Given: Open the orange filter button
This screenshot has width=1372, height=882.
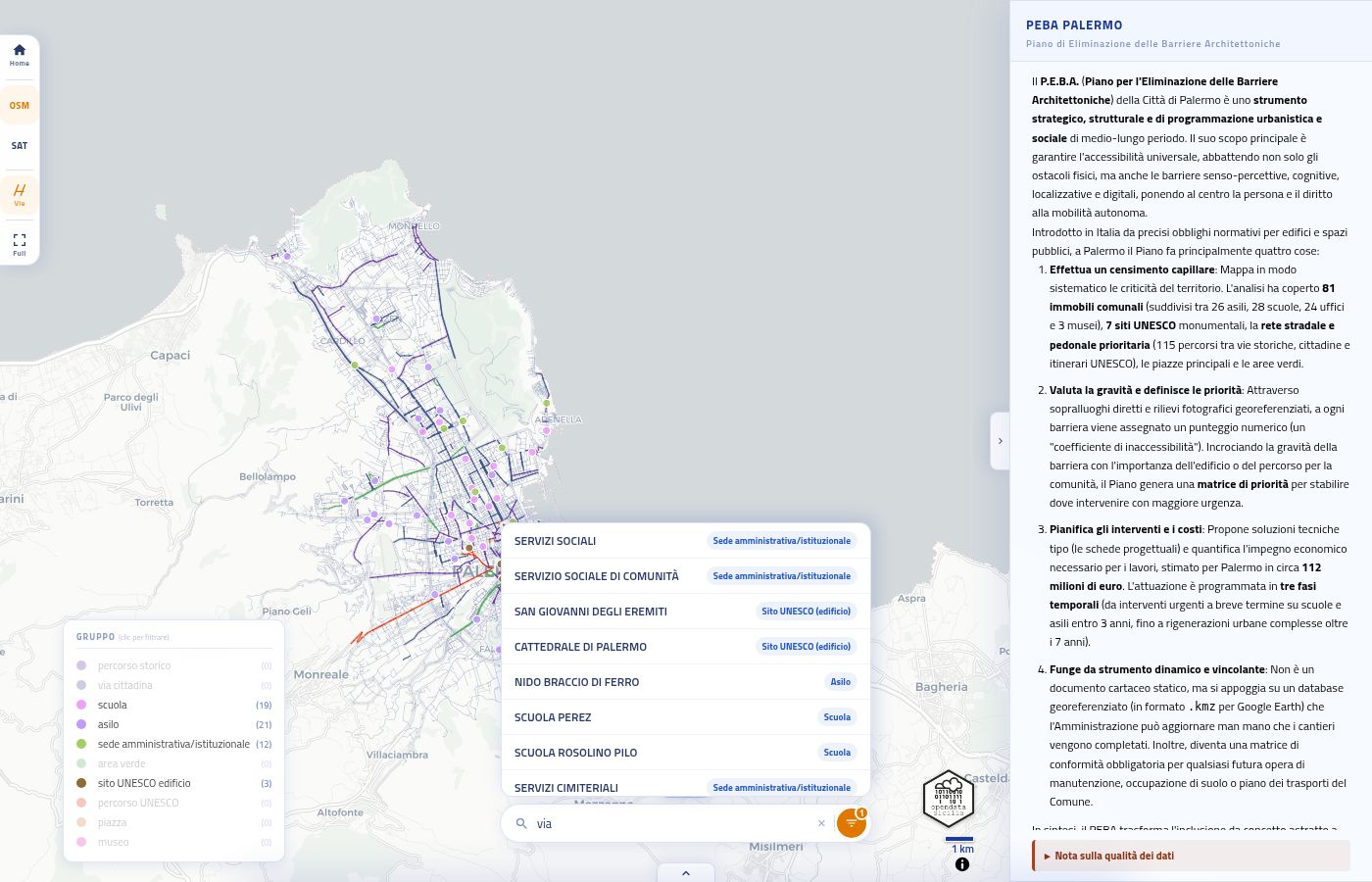Looking at the screenshot, I should coord(852,823).
